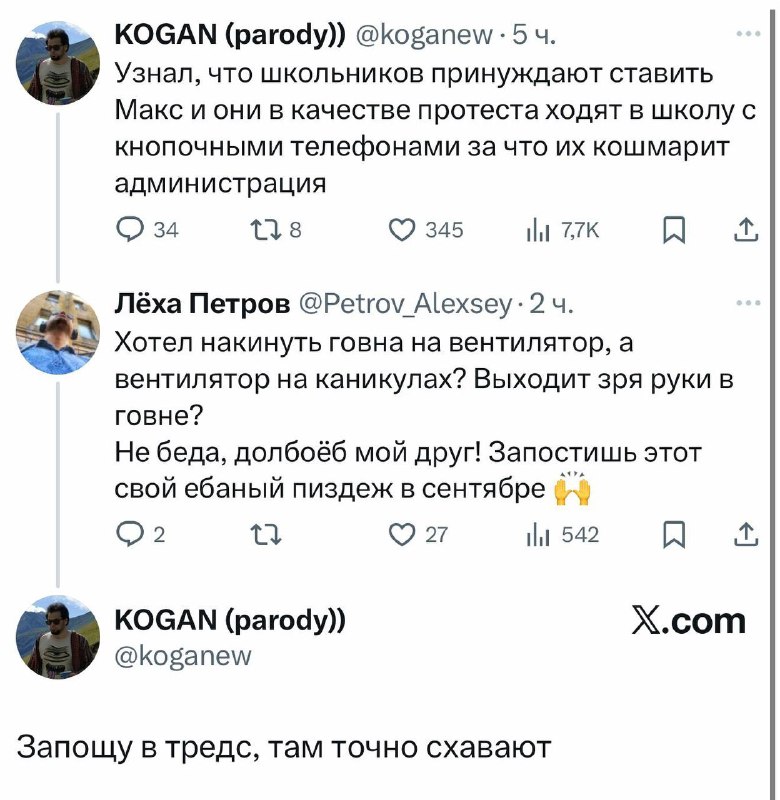The image size is (780, 800).
Task: Share the first KOGAN tweet
Action: click(746, 230)
